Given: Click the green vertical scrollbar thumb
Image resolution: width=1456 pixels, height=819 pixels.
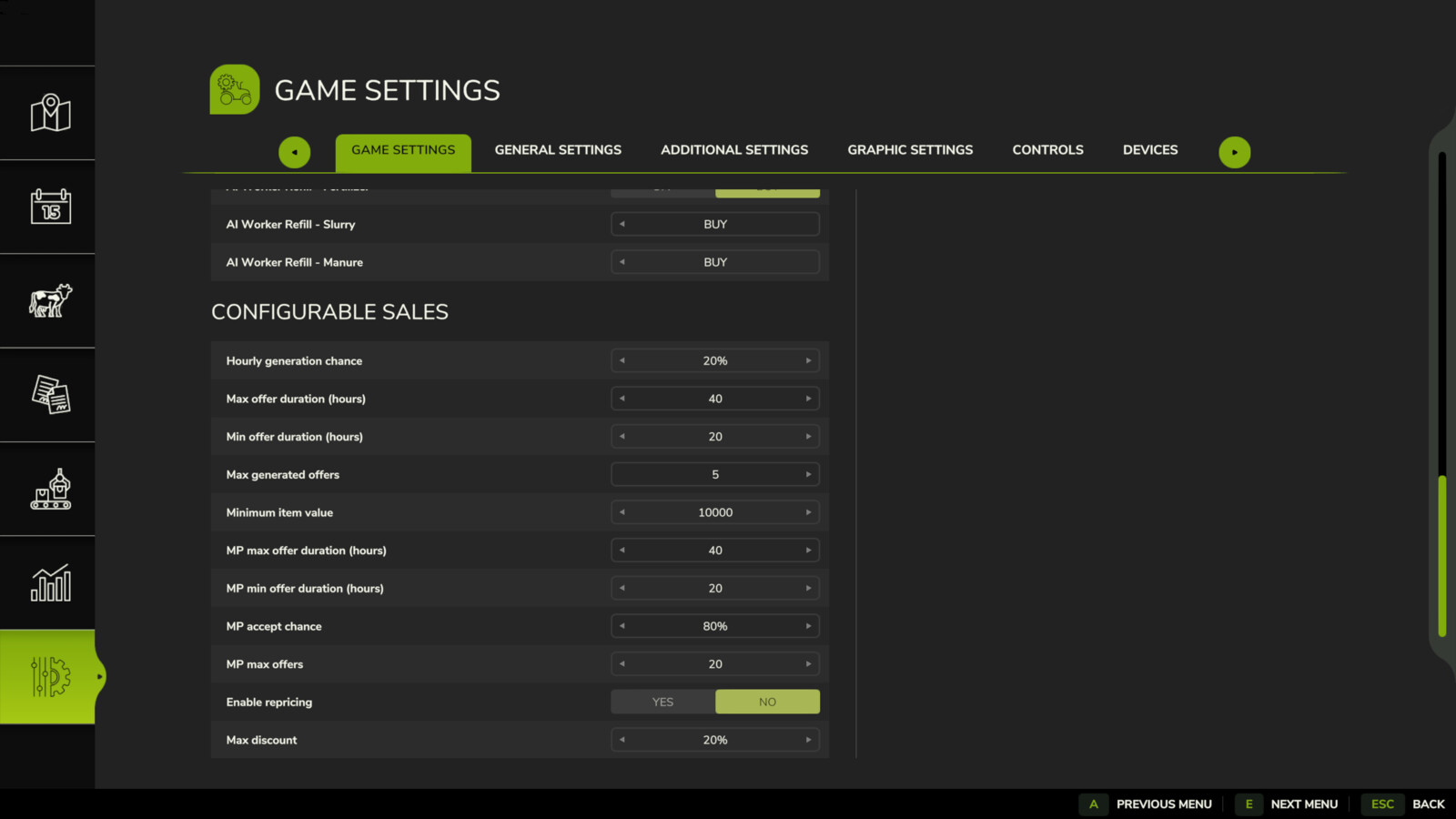Looking at the screenshot, I should click(1442, 556).
